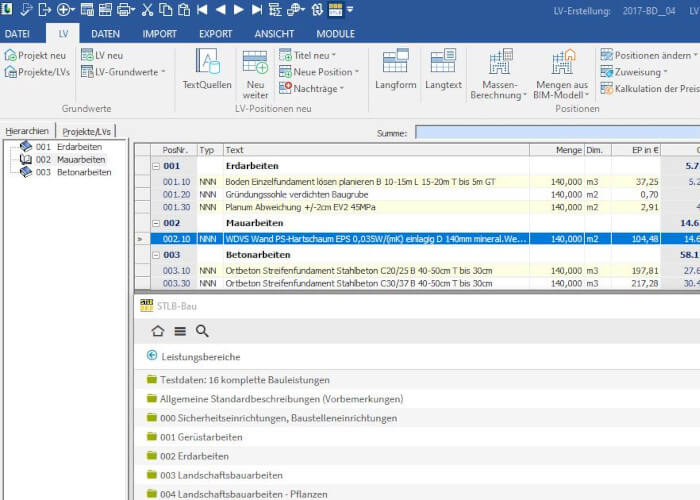Open the LV-Grundwerte dropdown
Viewport: 700px width, 500px height.
tap(123, 72)
